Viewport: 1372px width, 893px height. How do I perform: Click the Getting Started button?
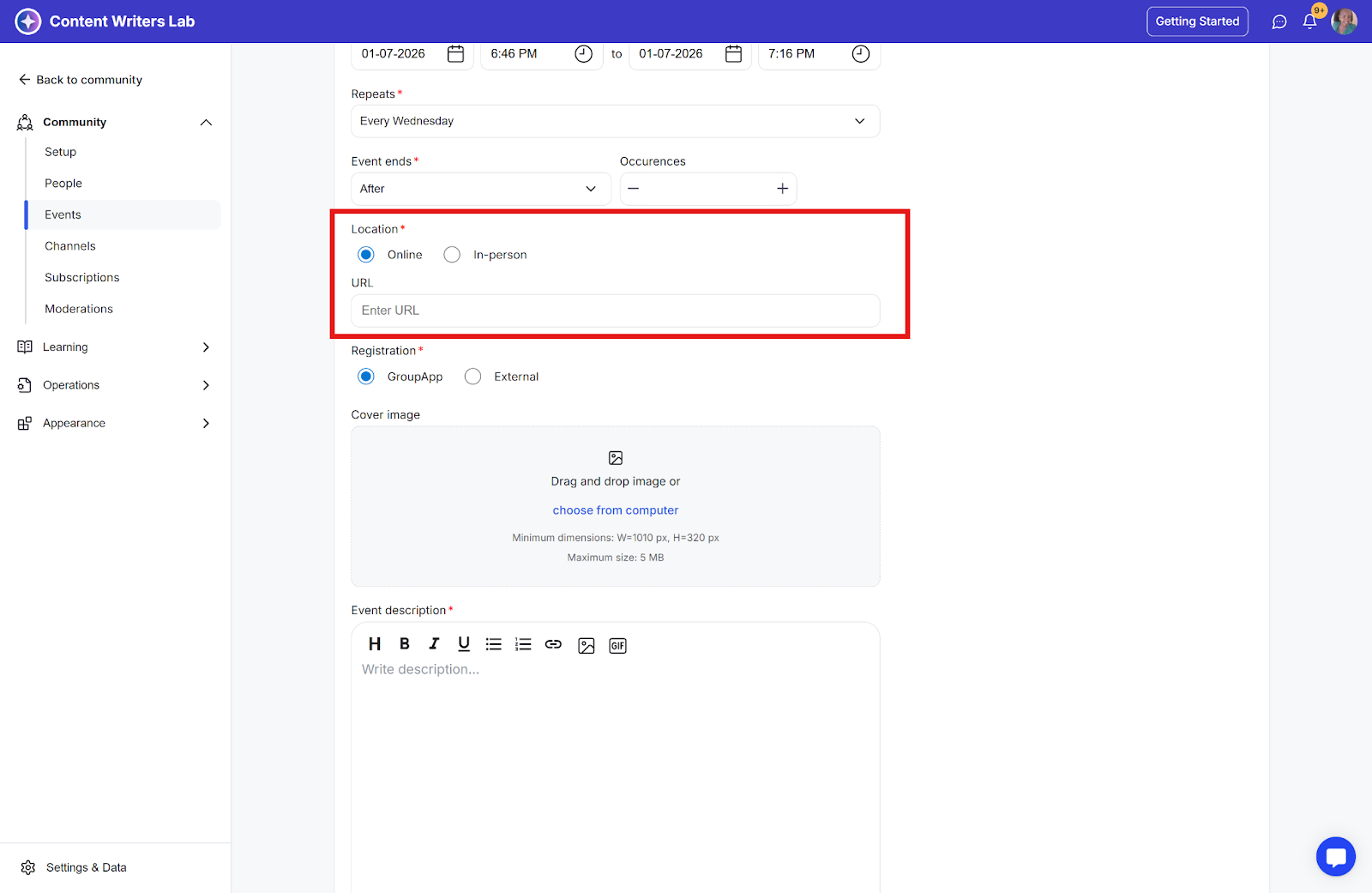1197,21
